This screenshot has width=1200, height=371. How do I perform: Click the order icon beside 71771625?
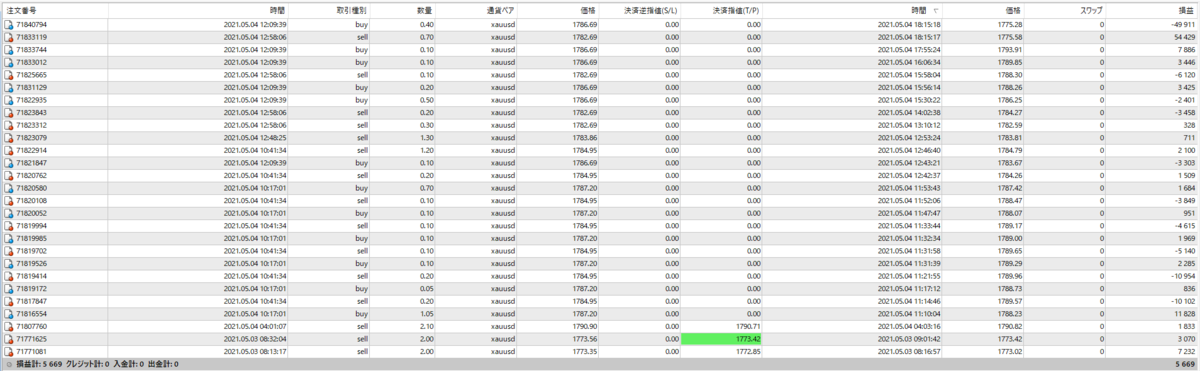(9, 340)
